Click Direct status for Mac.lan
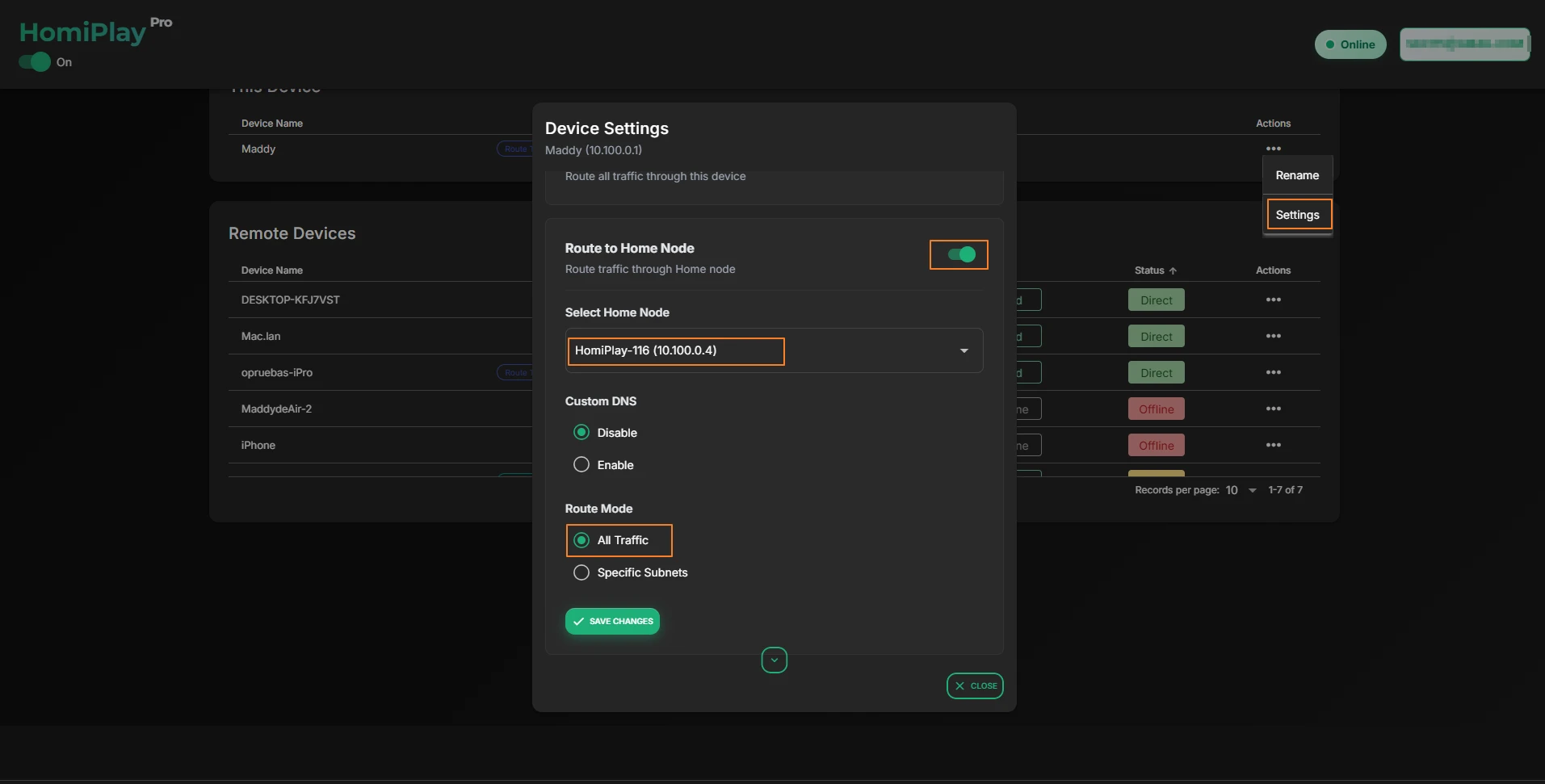The image size is (1545, 784). [x=1156, y=336]
